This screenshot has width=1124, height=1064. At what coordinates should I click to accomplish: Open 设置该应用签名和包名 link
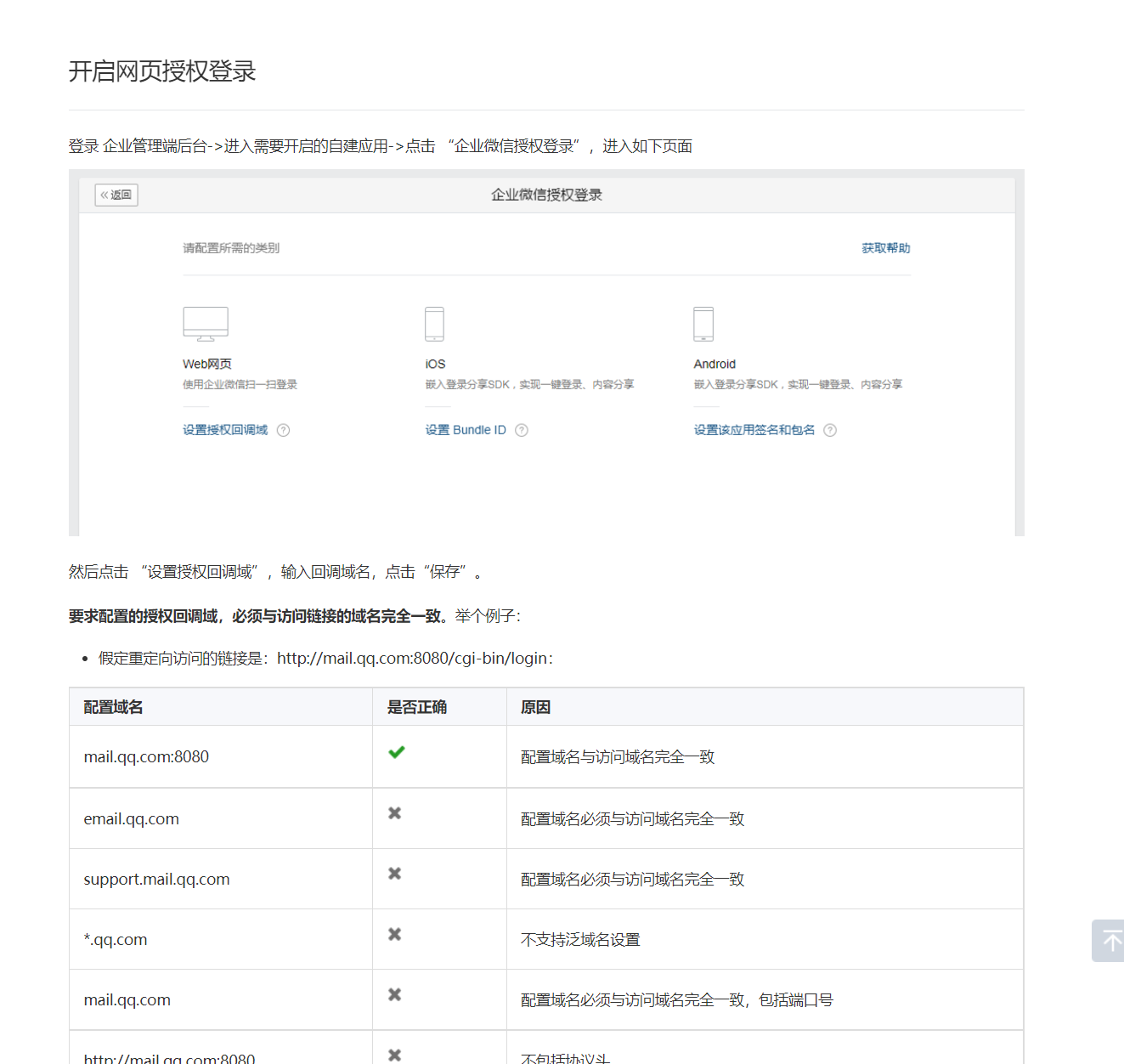pos(754,430)
